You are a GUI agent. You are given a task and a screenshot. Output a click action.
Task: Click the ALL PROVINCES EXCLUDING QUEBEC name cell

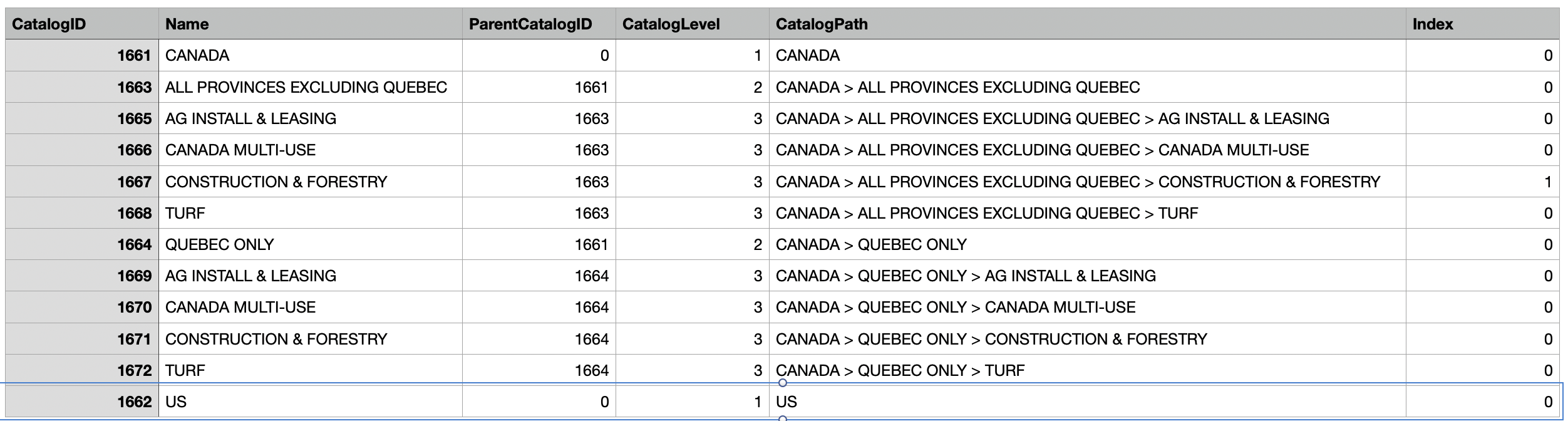(306, 87)
